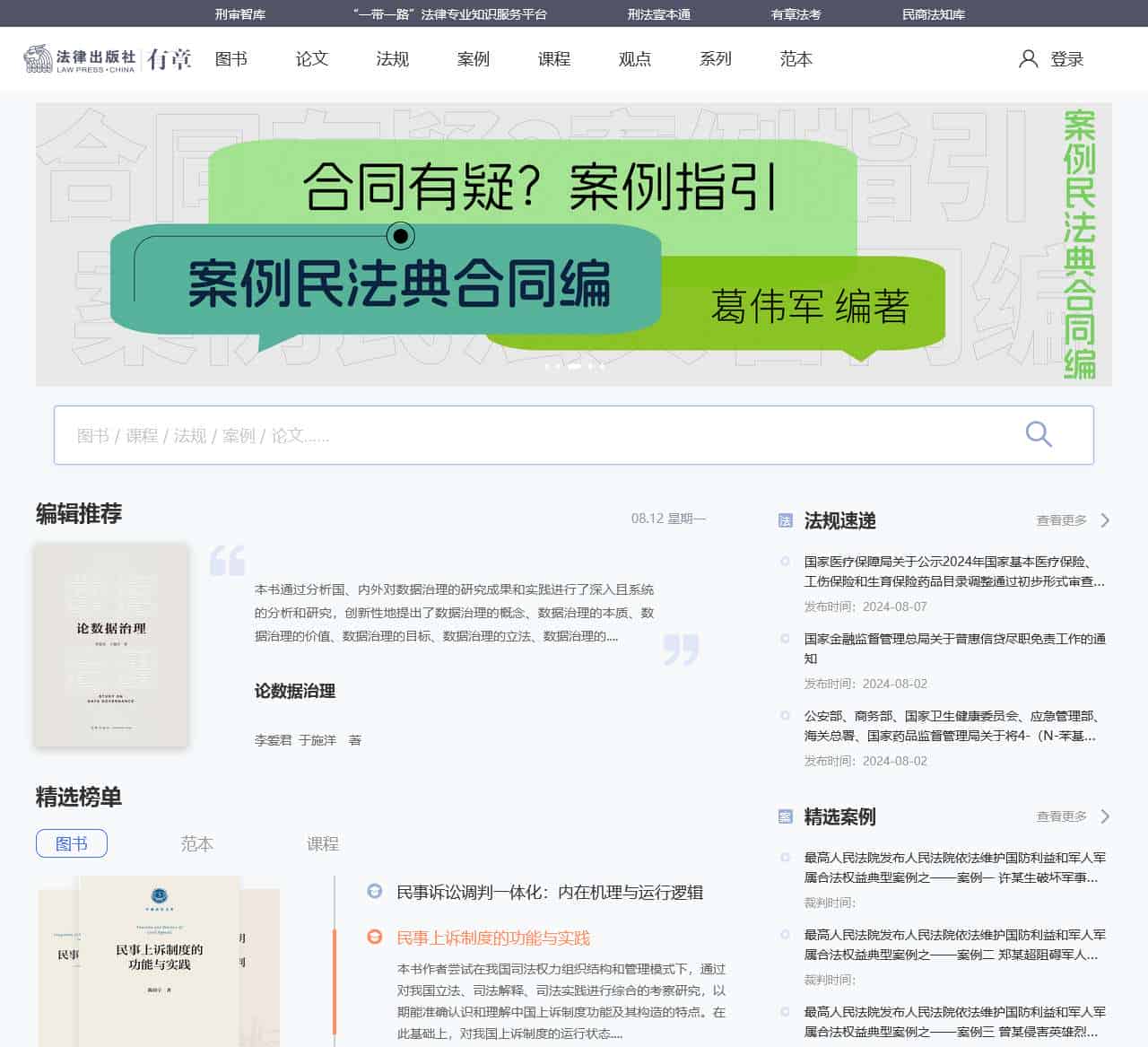The width and height of the screenshot is (1148, 1047).
Task: Click 民事上诉制度的功能与实践 book cover
Action: 160,960
